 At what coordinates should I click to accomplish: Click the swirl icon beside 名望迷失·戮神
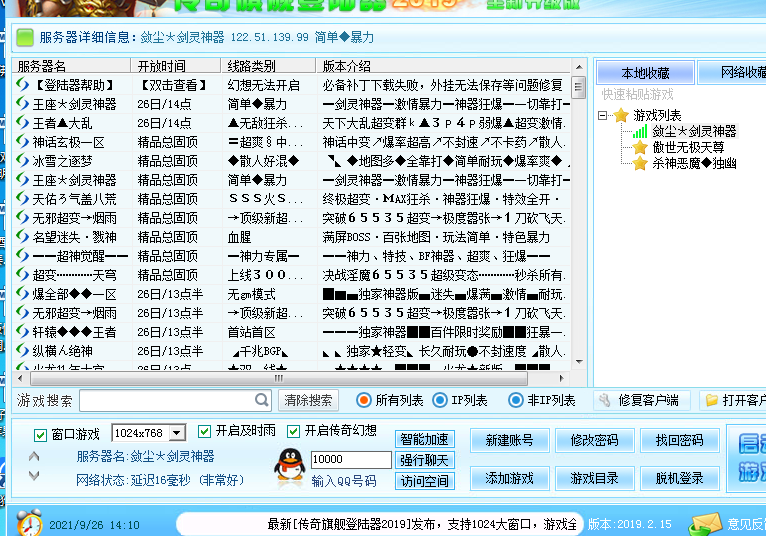coord(22,237)
